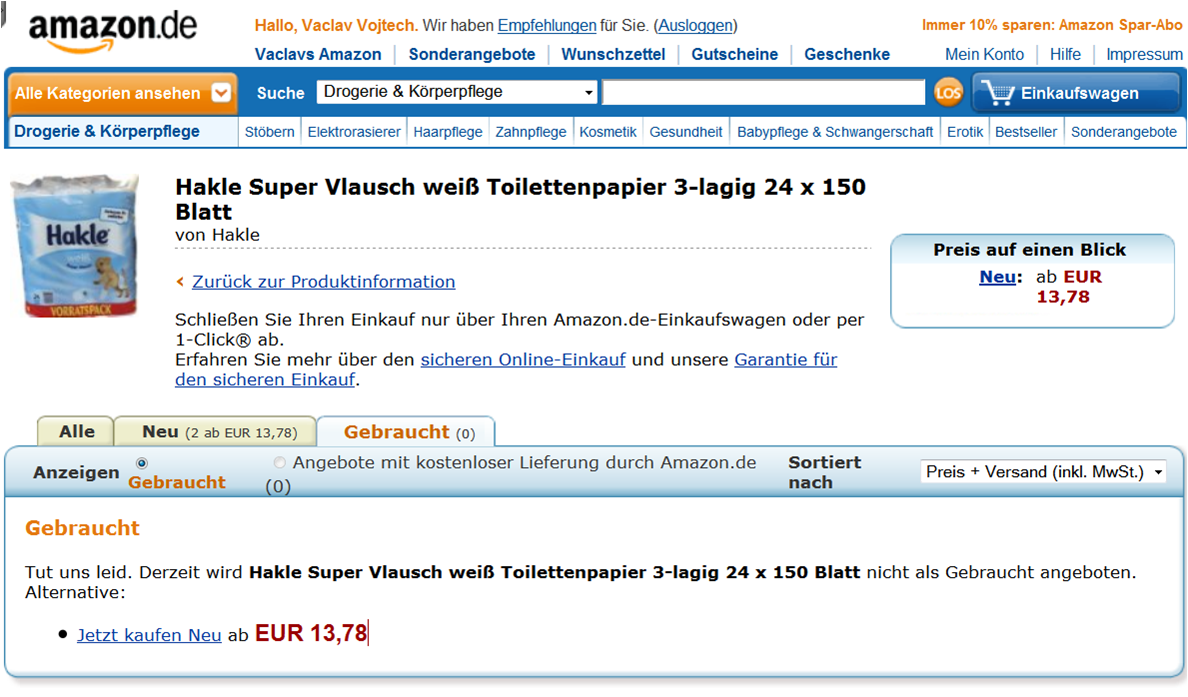The image size is (1188, 697).
Task: Expand the Alle Kategorien ansehen menu
Action: click(121, 93)
